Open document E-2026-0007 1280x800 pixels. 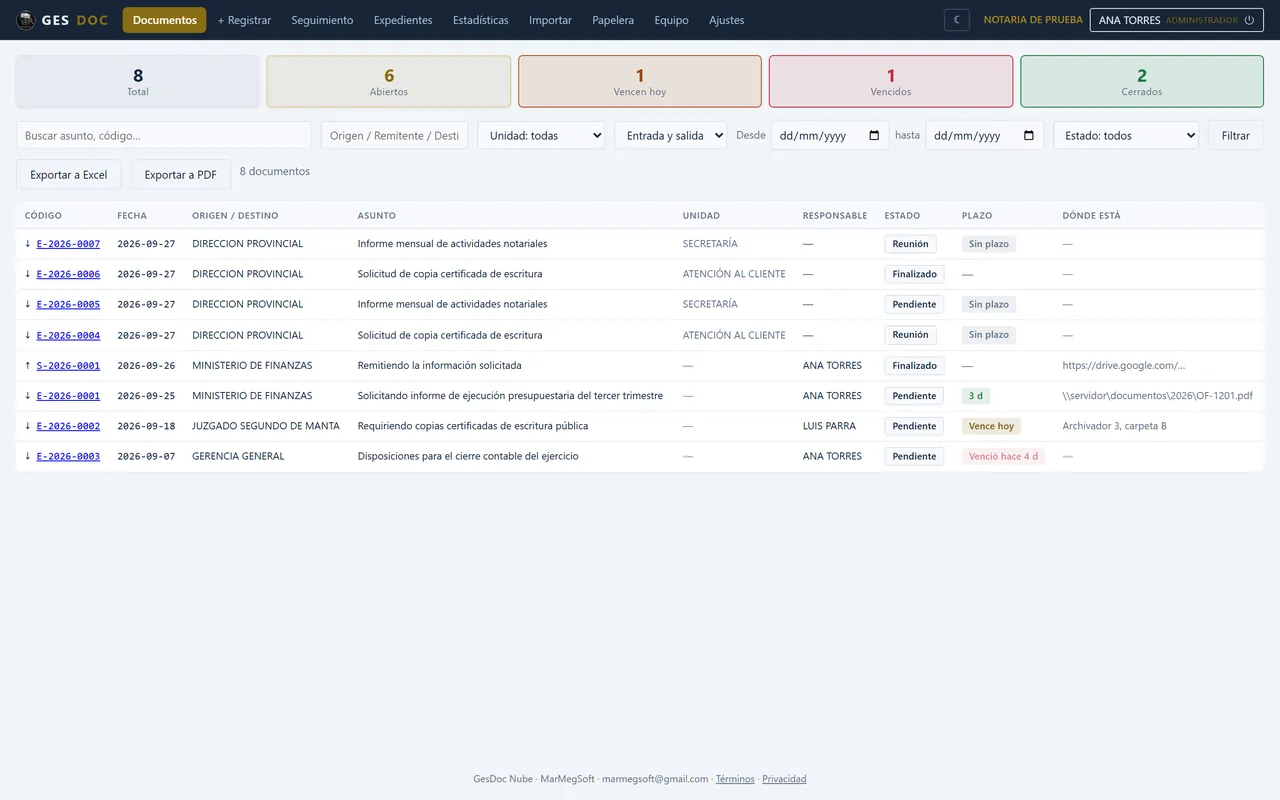[68, 244]
